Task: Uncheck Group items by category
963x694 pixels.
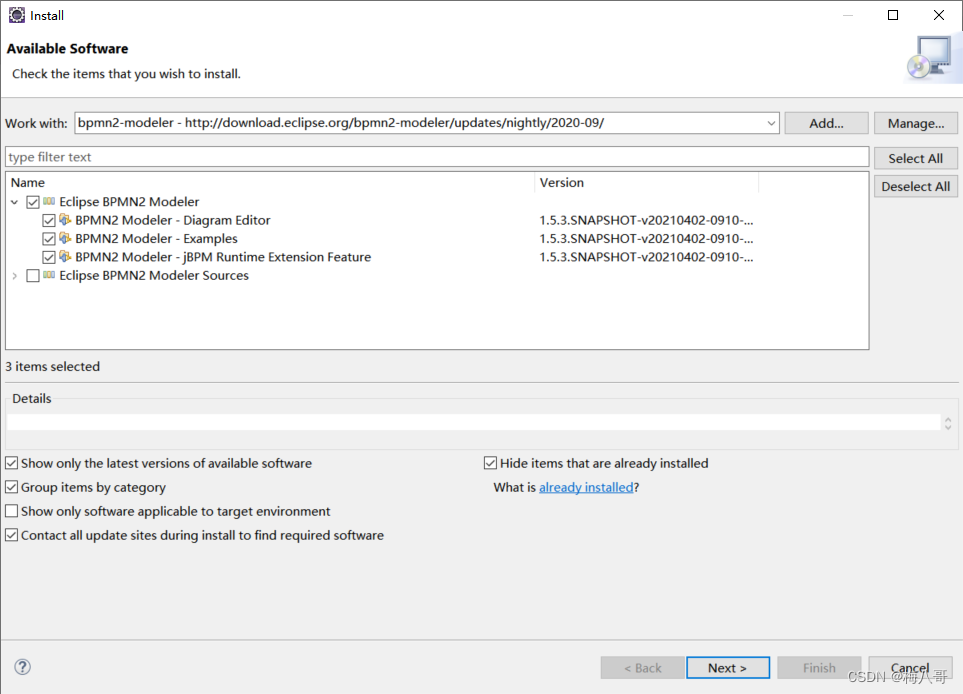Action: pyautogui.click(x=10, y=487)
